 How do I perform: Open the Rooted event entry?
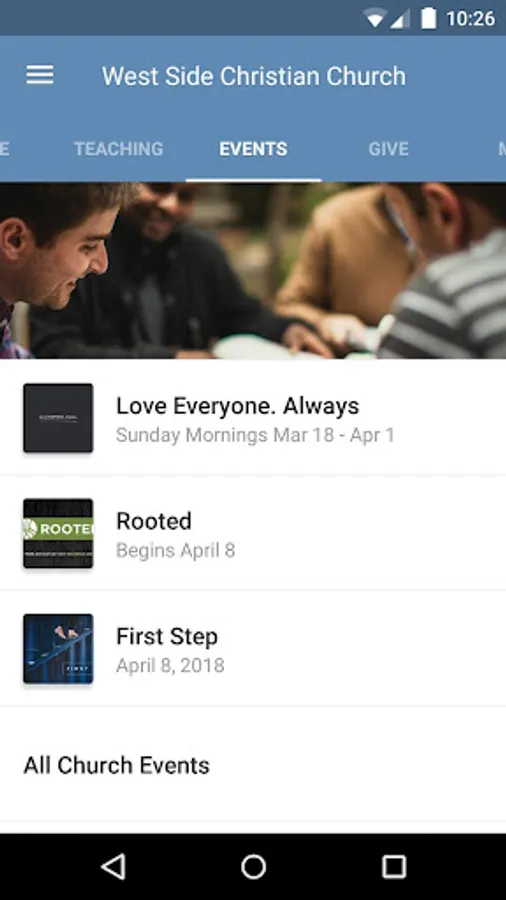point(253,533)
